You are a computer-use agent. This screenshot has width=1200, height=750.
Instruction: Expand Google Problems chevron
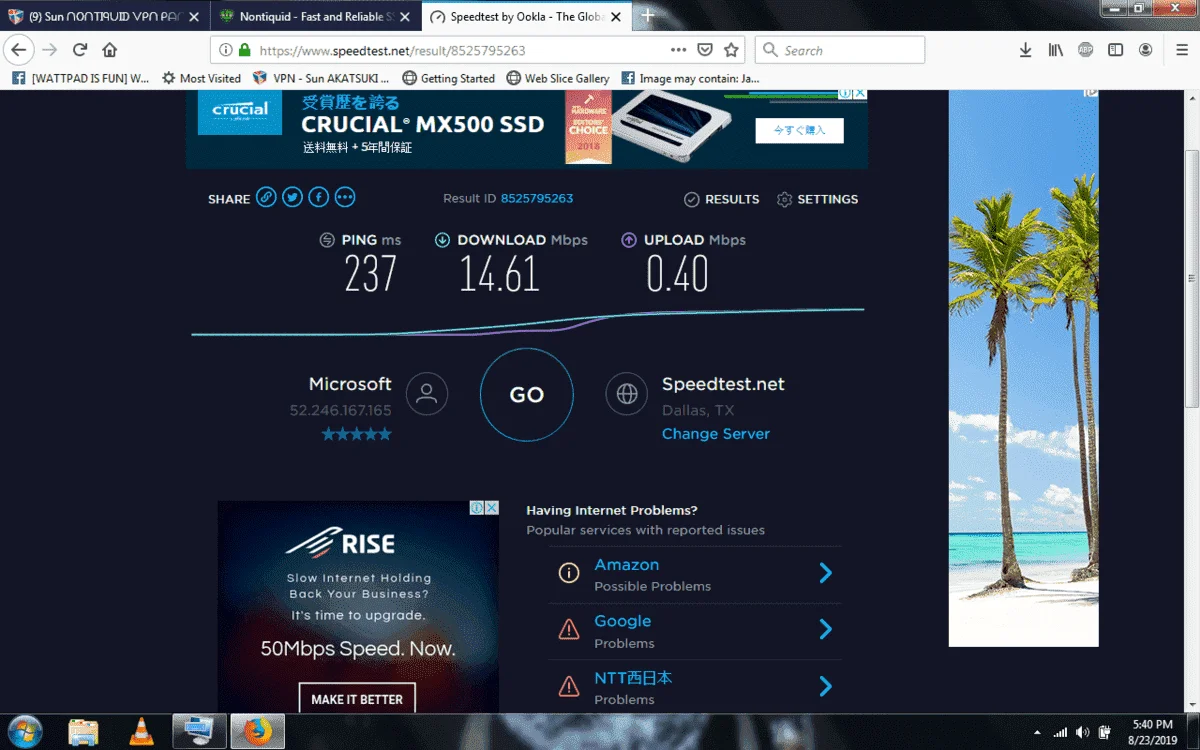825,629
